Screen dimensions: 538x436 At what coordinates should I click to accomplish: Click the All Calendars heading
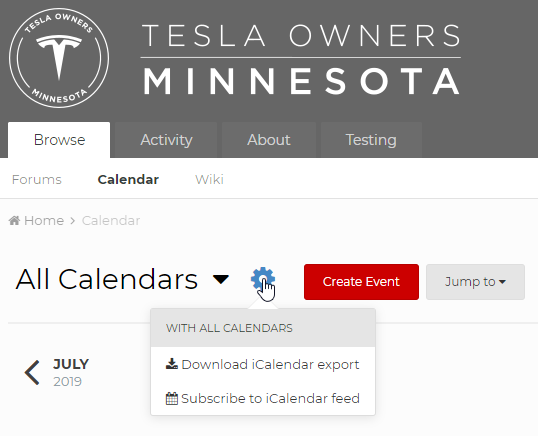[107, 280]
